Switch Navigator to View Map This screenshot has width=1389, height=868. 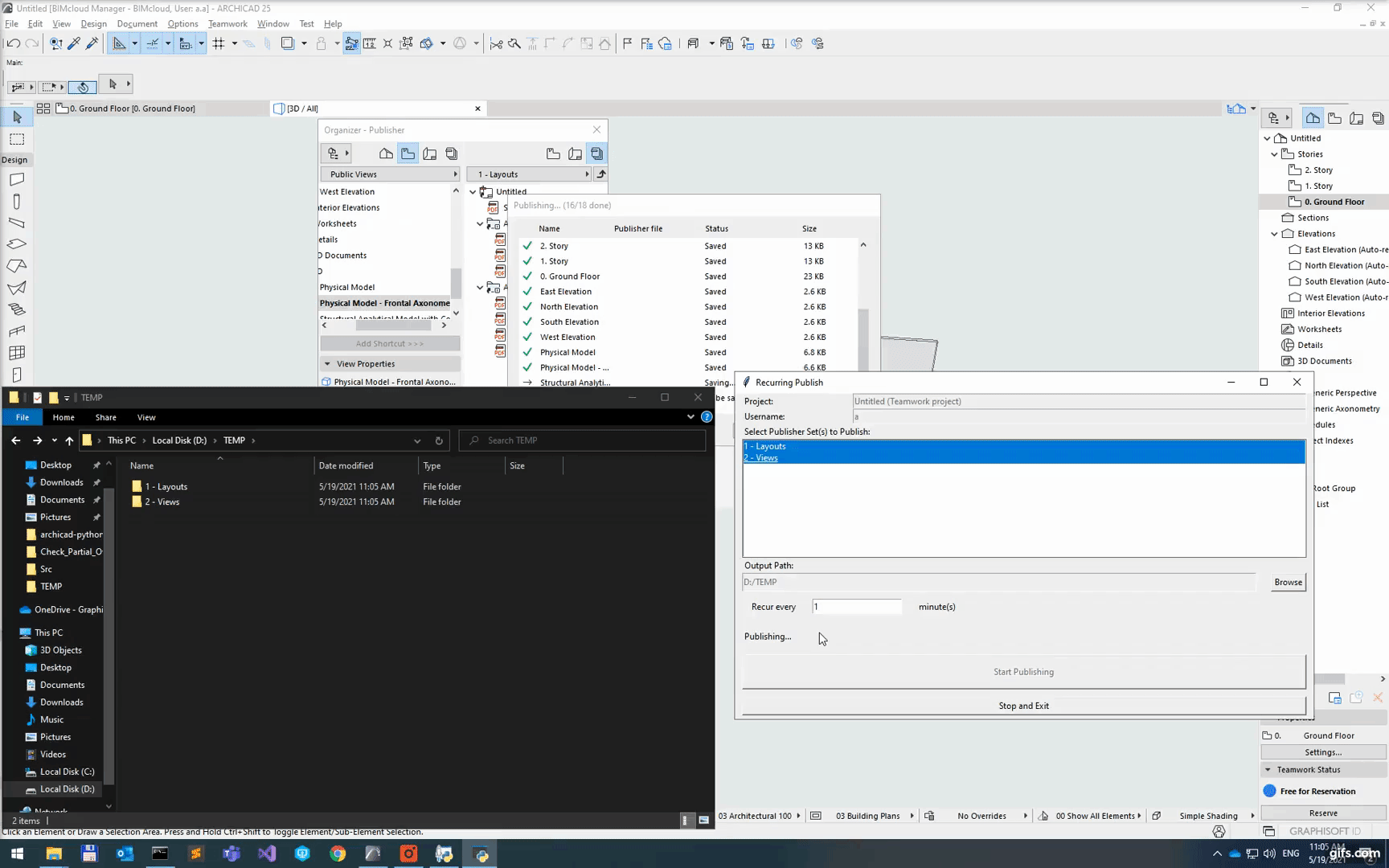[x=1335, y=118]
